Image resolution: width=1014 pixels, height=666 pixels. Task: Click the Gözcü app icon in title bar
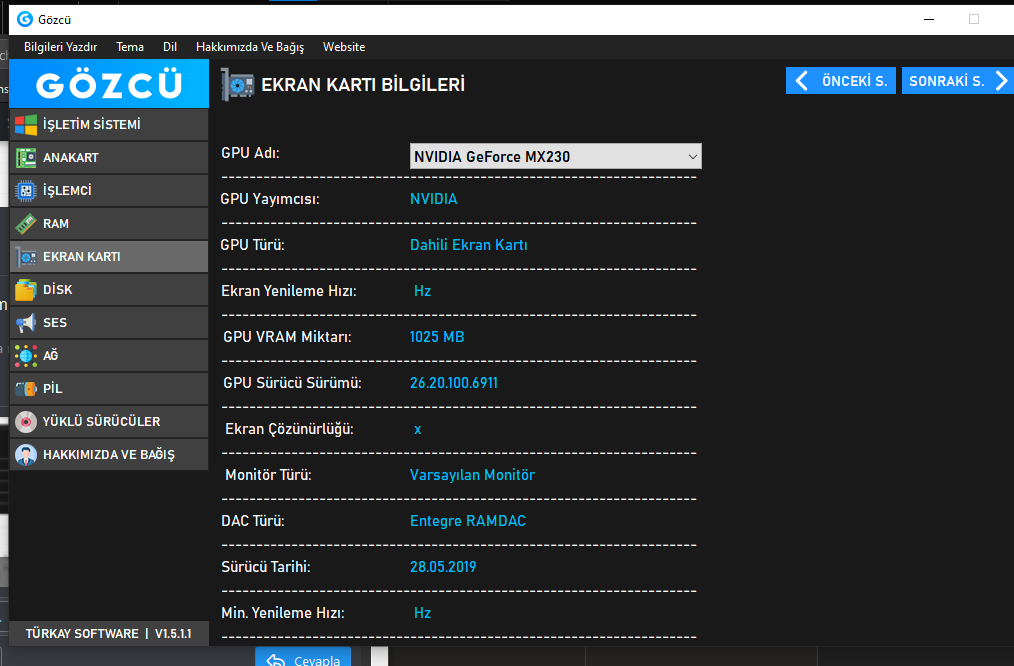[x=25, y=19]
